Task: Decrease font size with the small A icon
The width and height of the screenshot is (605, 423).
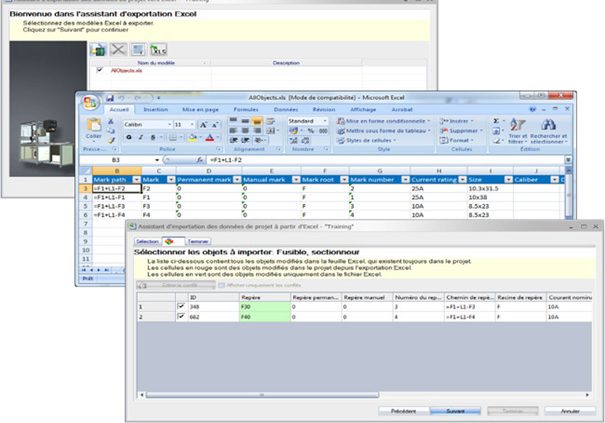Action: (x=215, y=125)
